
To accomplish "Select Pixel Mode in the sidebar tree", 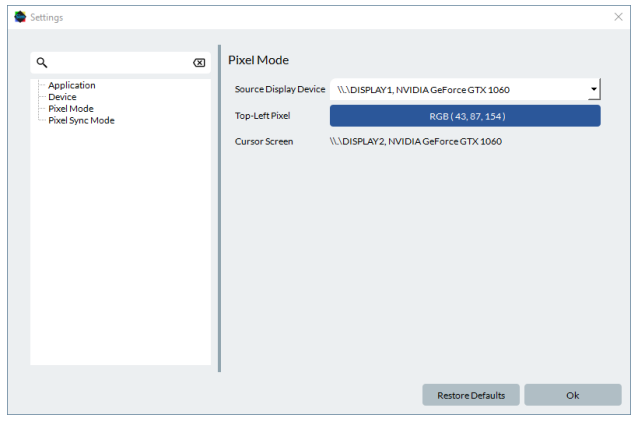I will coord(71,109).
